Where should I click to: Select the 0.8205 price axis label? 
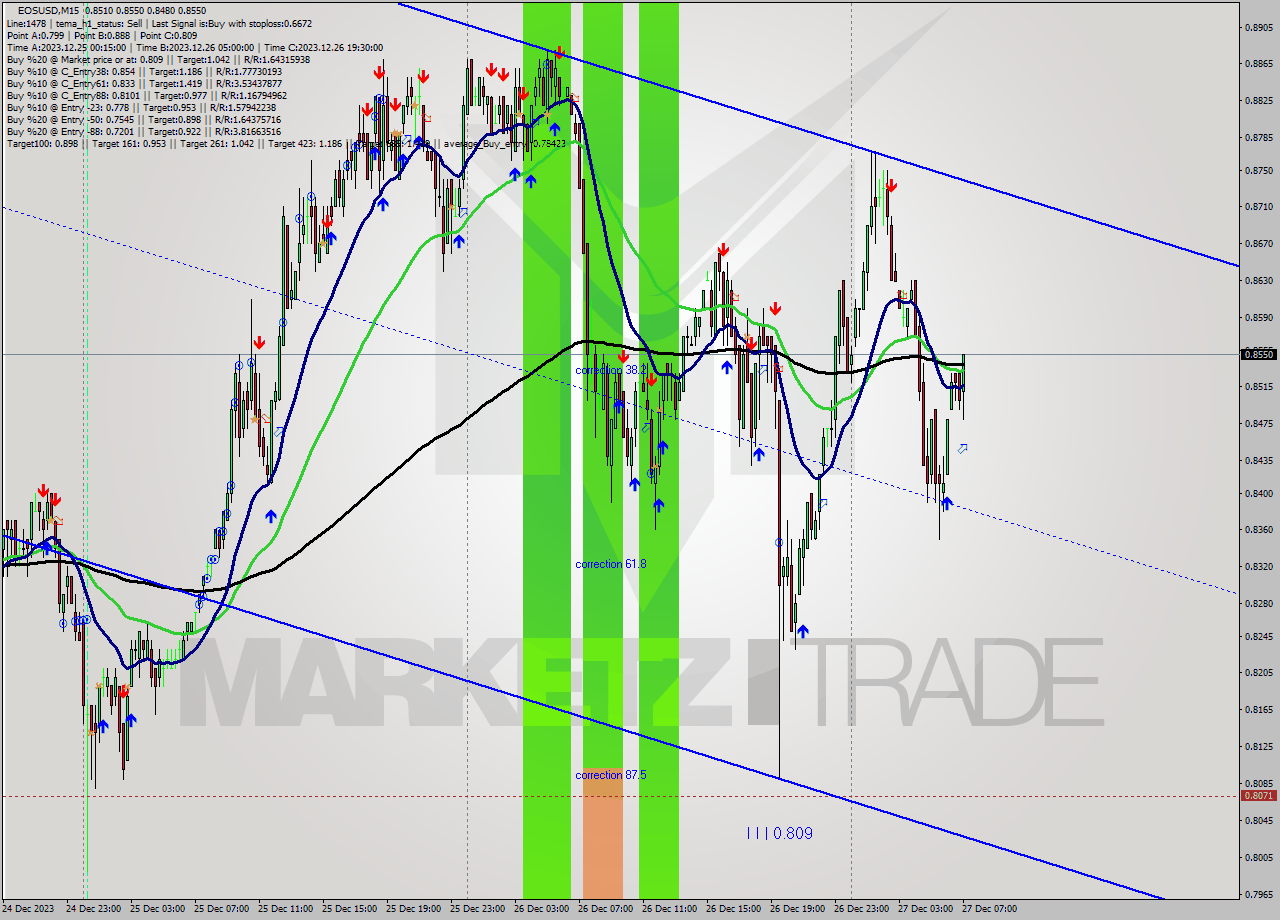(x=1258, y=672)
